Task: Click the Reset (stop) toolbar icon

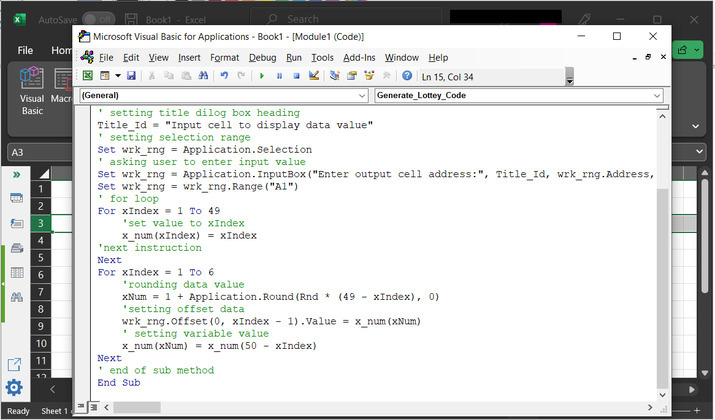Action: [x=295, y=75]
